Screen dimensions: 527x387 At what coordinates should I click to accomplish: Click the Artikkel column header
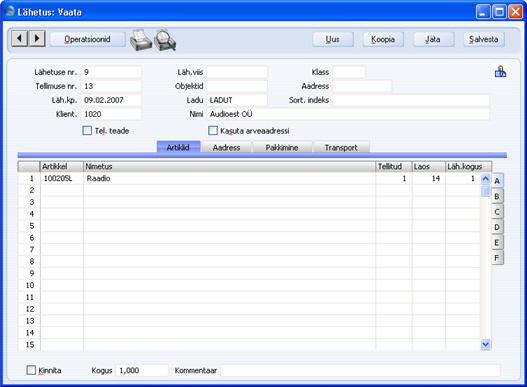pos(62,166)
